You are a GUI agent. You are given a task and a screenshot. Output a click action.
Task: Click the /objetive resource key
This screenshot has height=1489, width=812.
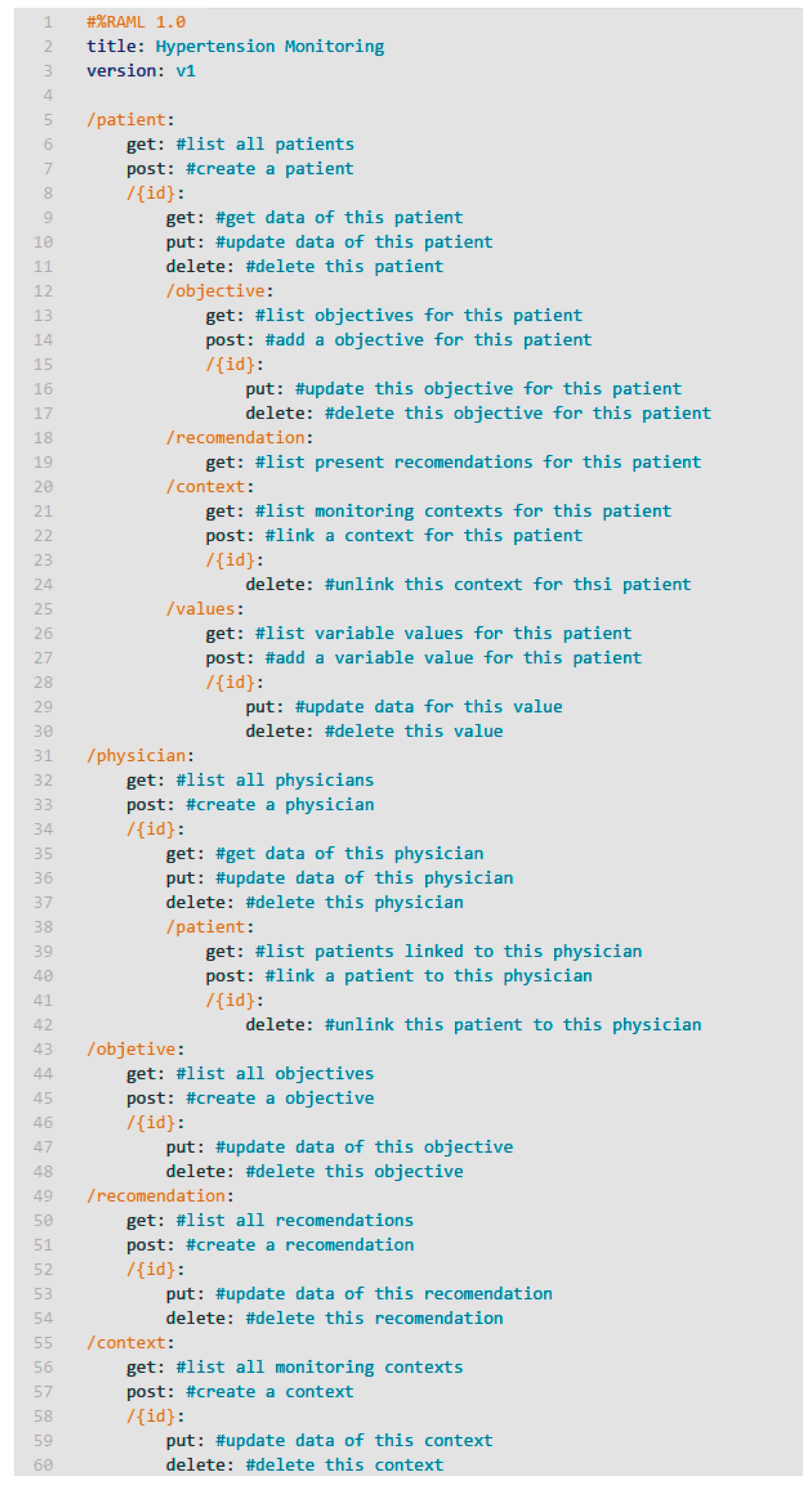pyautogui.click(x=131, y=1049)
